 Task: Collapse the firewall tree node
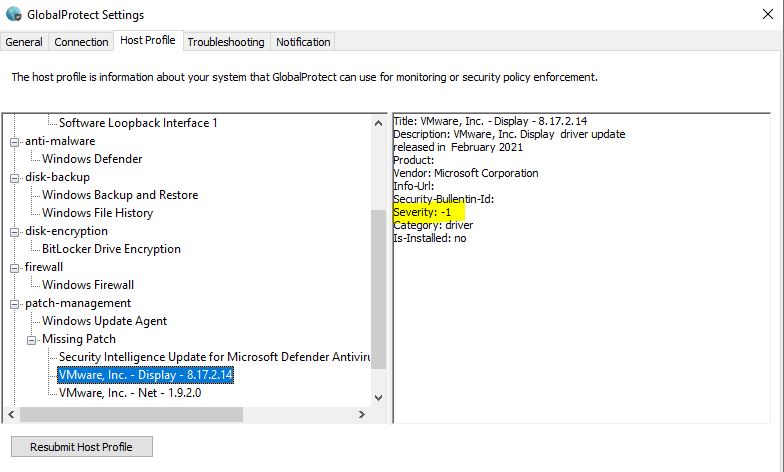tap(14, 268)
